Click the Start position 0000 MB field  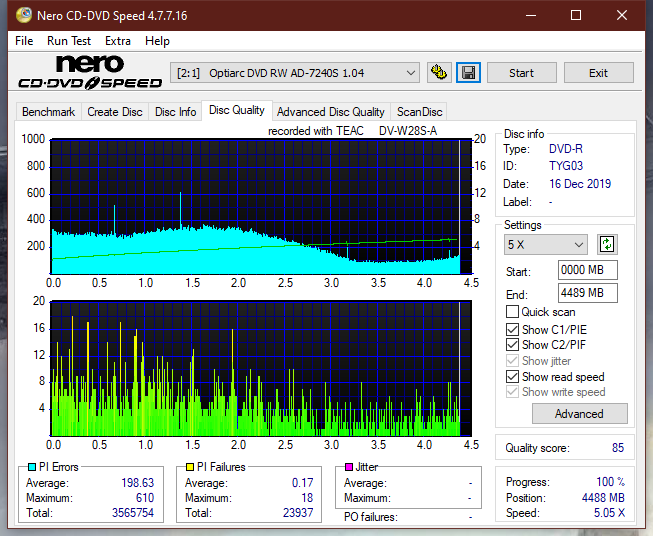click(587, 270)
